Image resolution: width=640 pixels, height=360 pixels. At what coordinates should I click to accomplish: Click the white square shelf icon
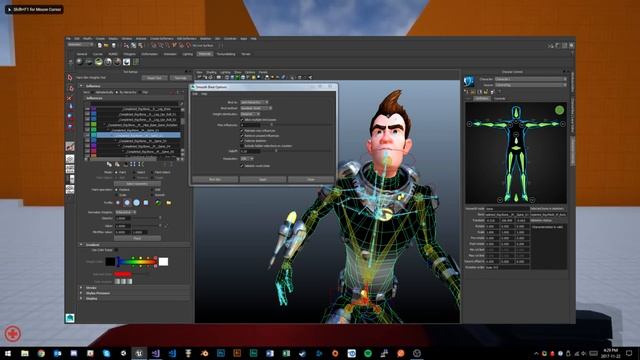[127, 62]
